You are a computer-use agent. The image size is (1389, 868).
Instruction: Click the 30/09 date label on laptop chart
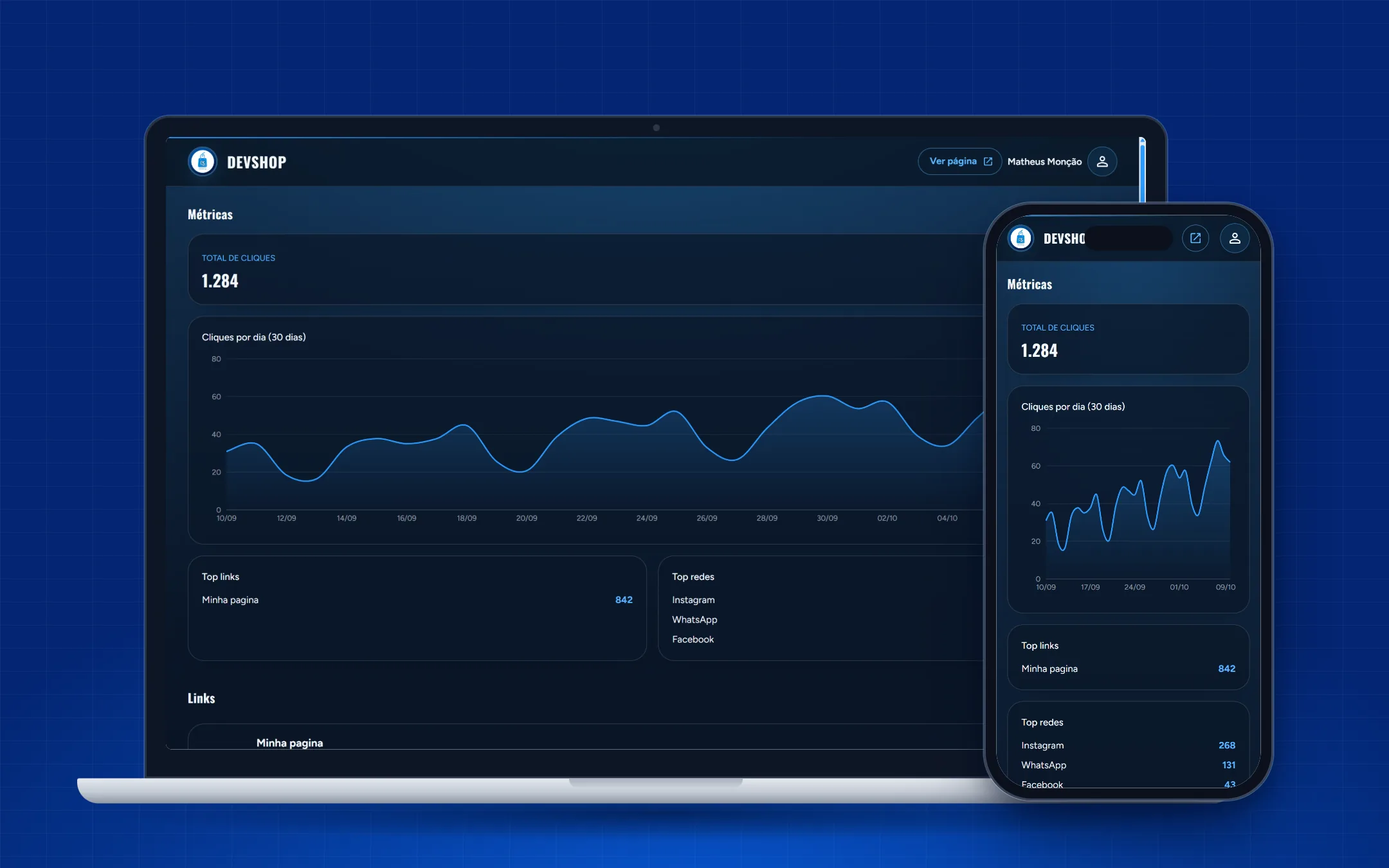coord(827,518)
